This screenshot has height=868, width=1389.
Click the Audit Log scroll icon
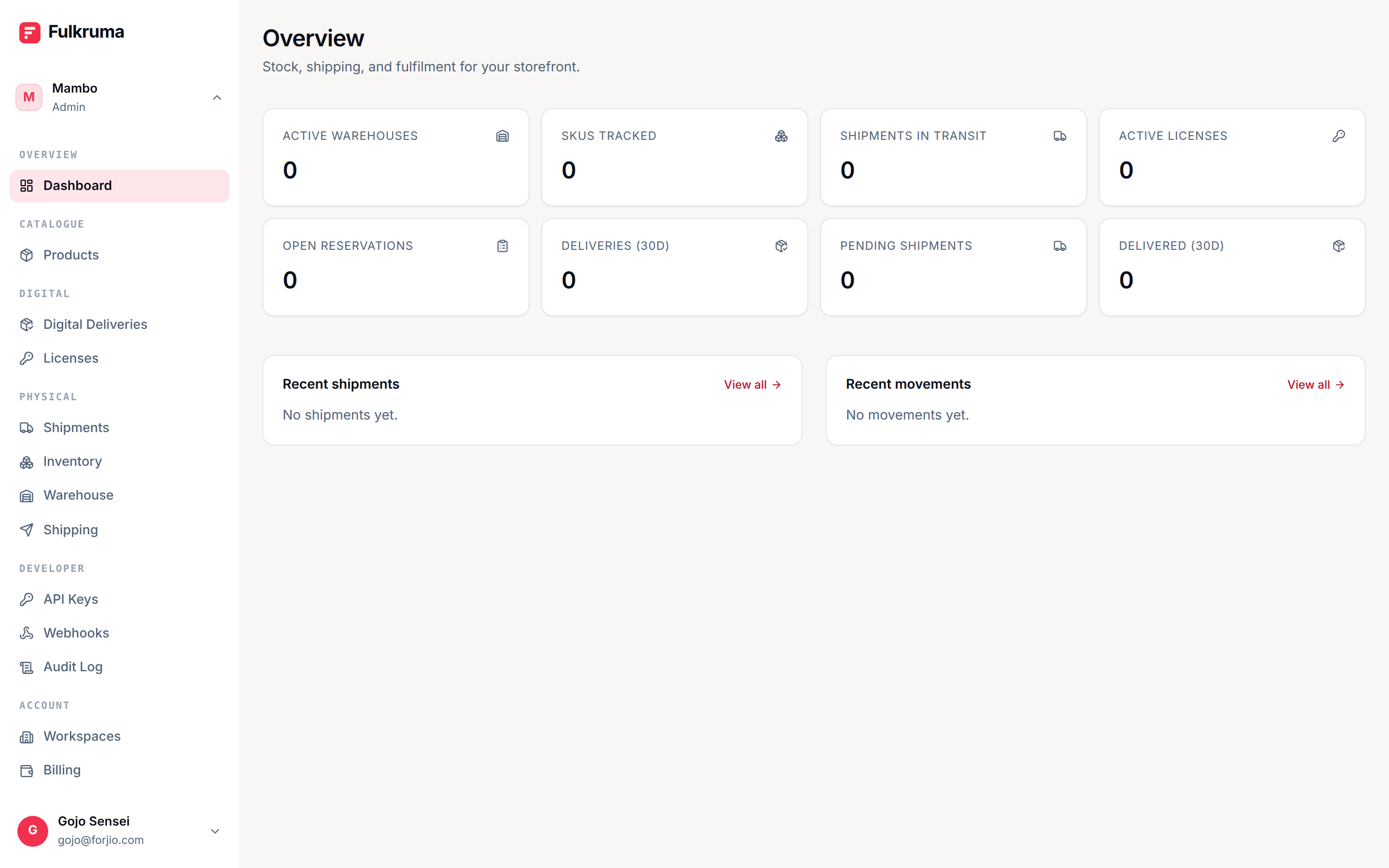[27, 666]
